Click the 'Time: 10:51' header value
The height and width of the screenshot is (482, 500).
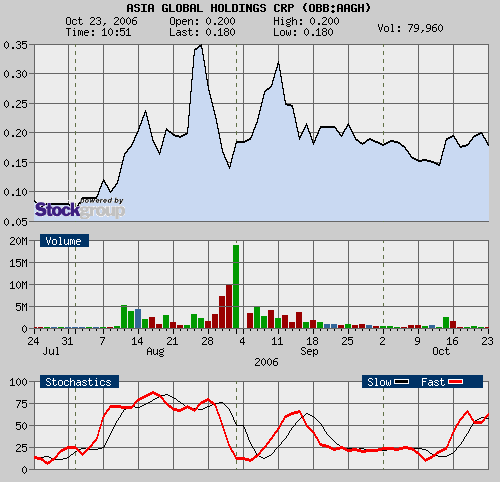[x=98, y=32]
